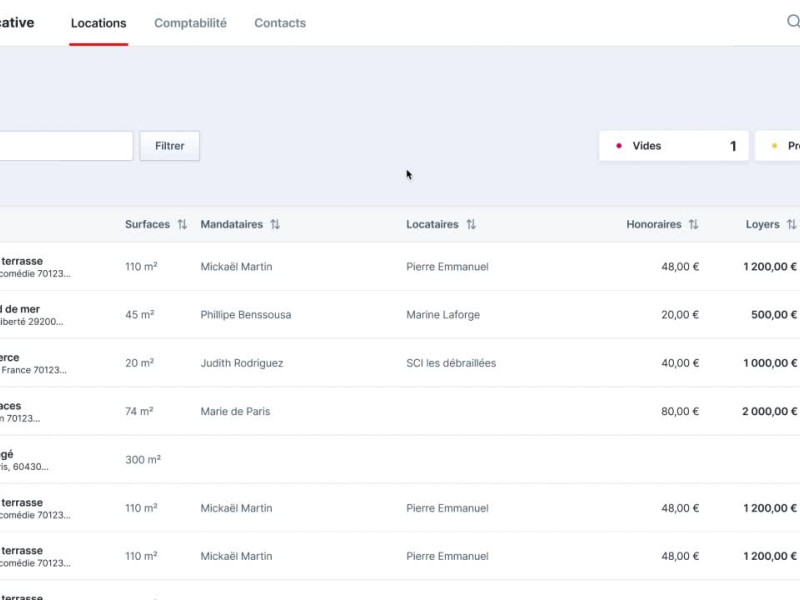Open the Locations tab

point(98,23)
